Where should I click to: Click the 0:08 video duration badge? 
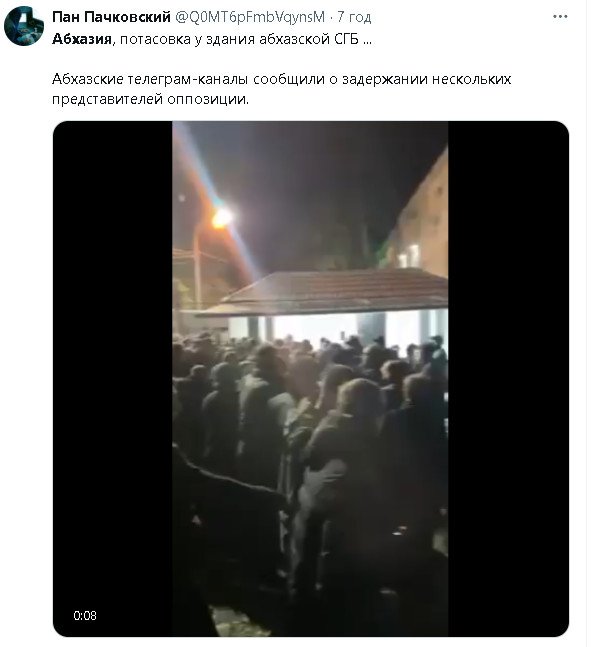coord(85,616)
